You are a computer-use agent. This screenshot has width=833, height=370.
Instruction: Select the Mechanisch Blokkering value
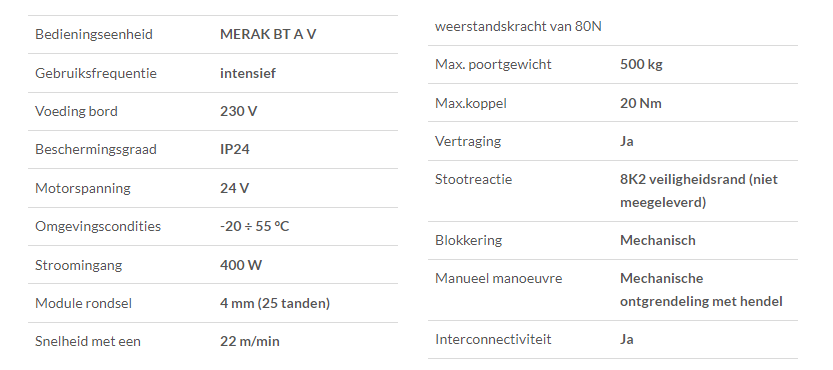tap(658, 240)
